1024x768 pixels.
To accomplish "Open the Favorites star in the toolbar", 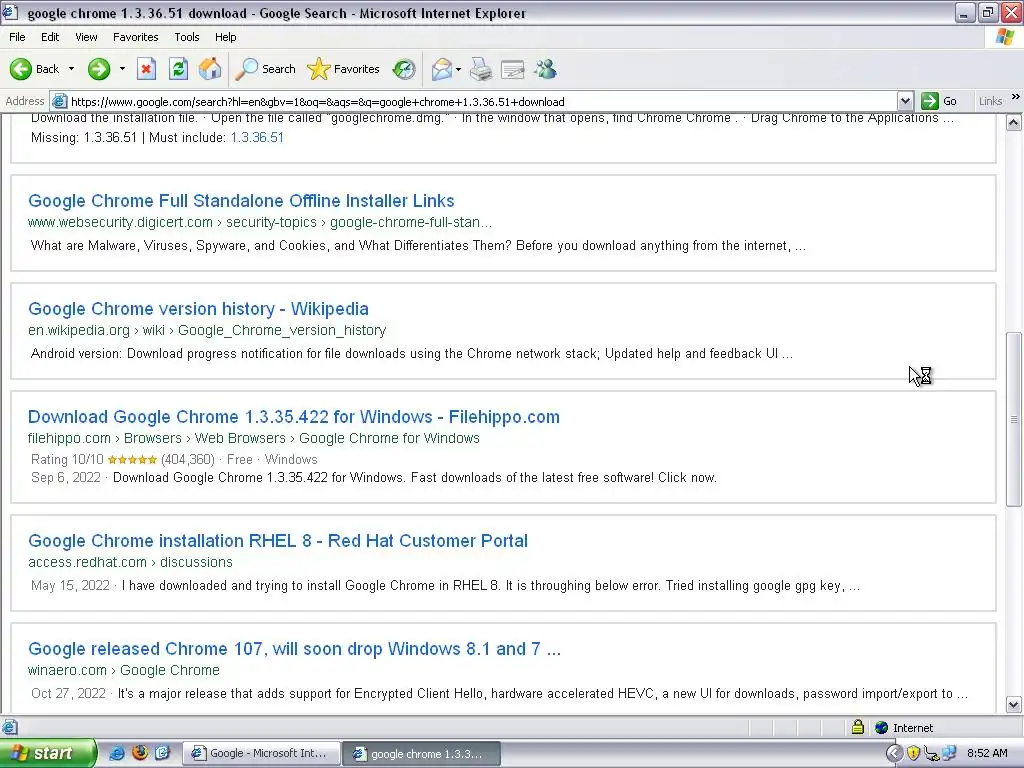I will pyautogui.click(x=344, y=69).
